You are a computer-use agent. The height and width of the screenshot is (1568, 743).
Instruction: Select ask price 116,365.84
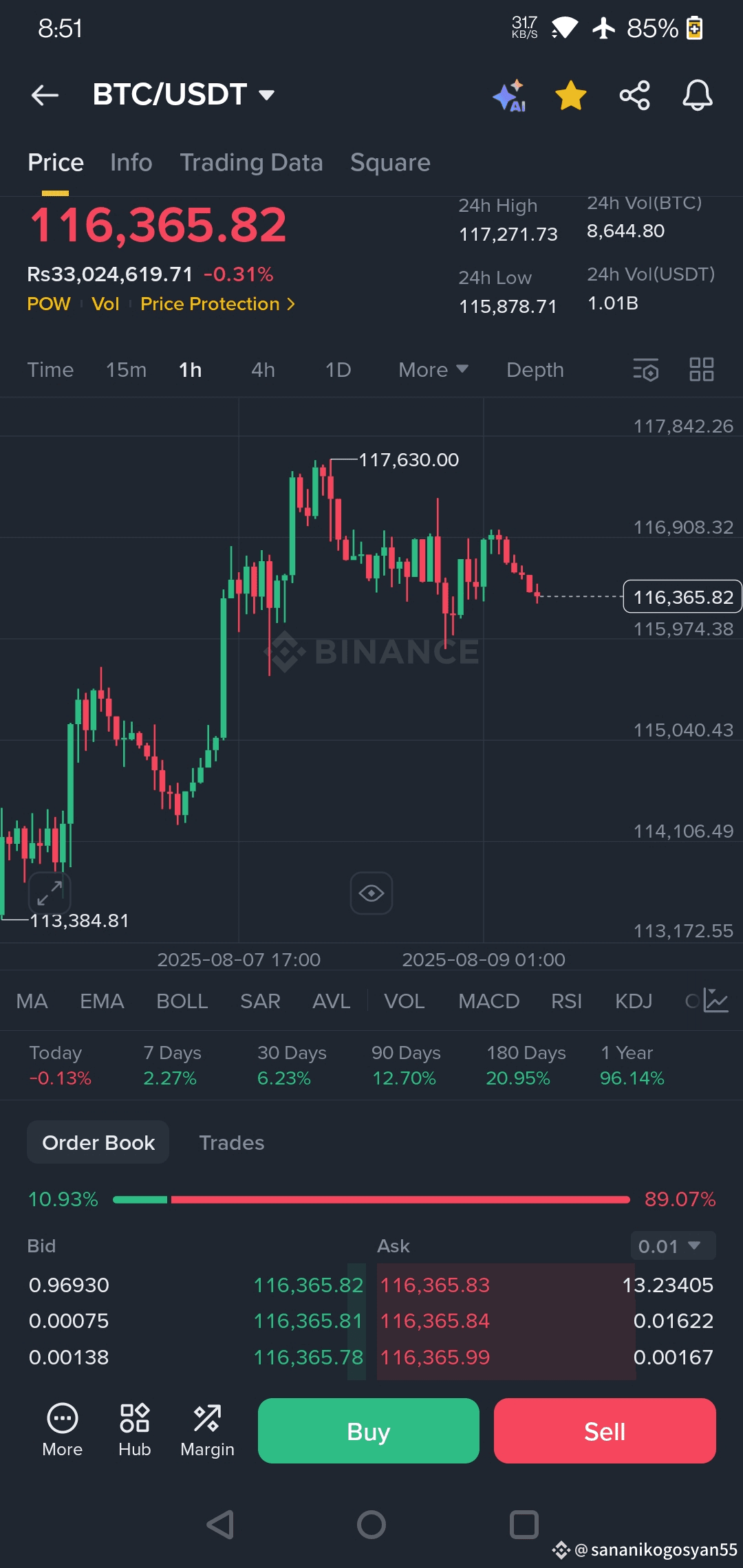tap(435, 1320)
